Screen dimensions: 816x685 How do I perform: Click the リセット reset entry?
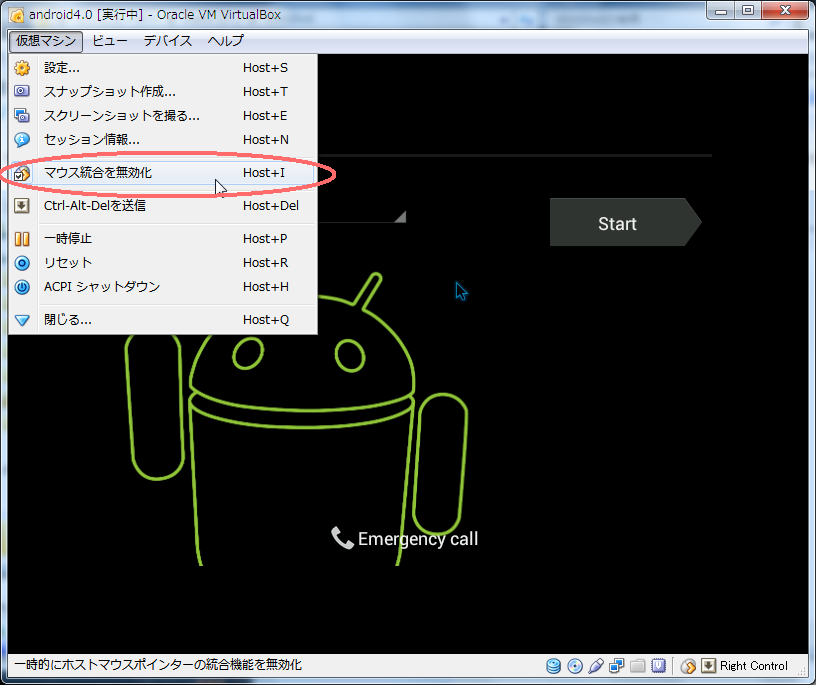(x=162, y=263)
